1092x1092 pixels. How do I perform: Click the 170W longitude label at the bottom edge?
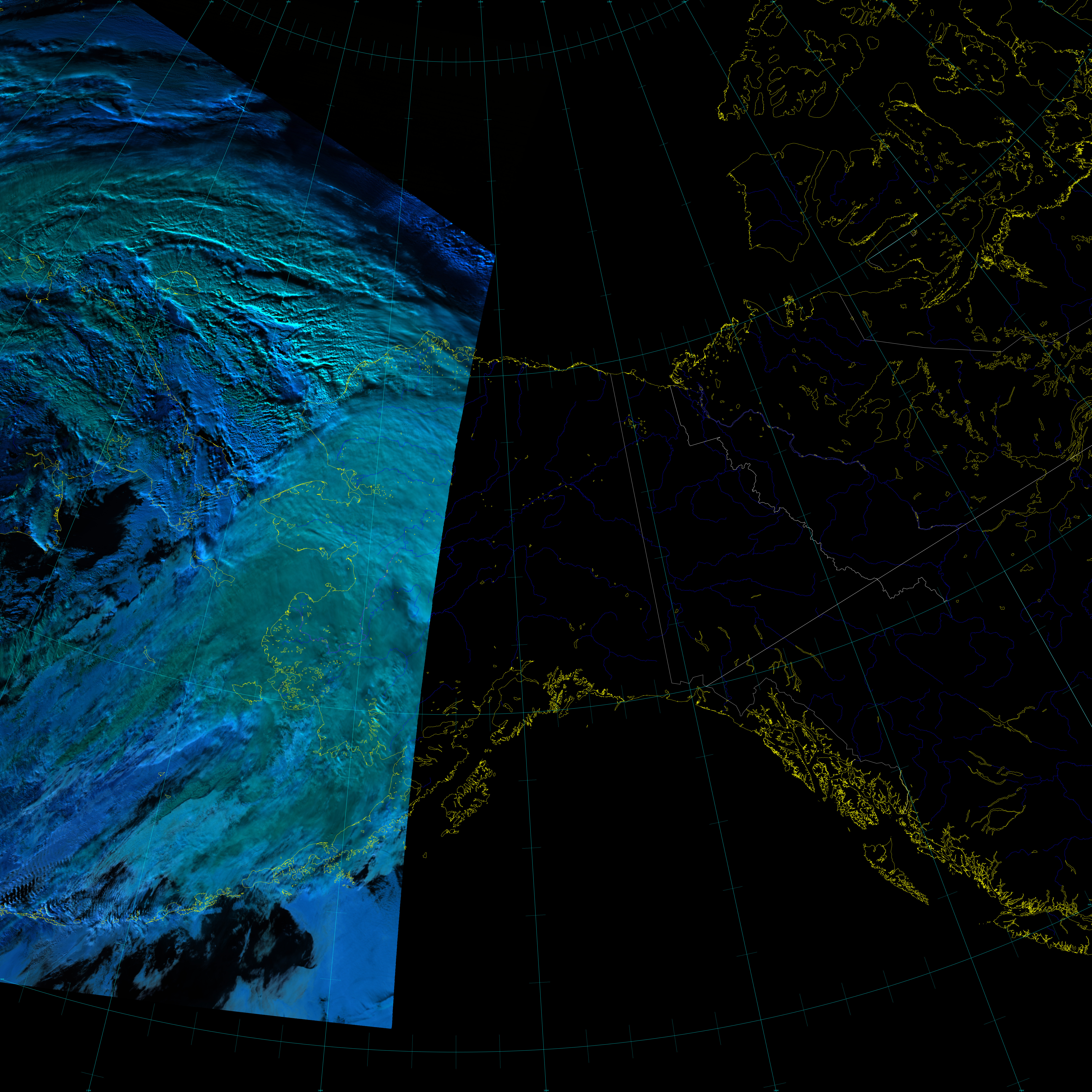[x=89, y=1090]
